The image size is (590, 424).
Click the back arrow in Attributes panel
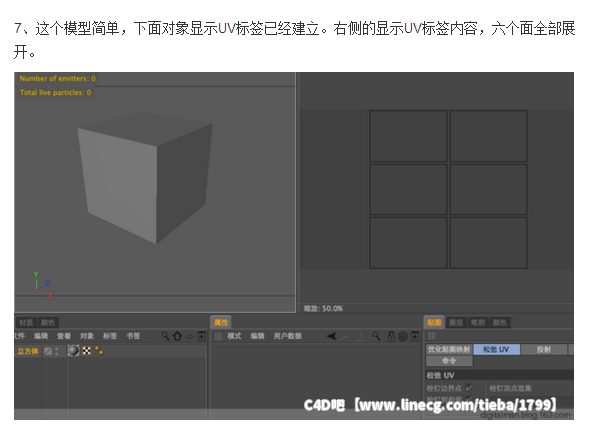pyautogui.click(x=332, y=336)
